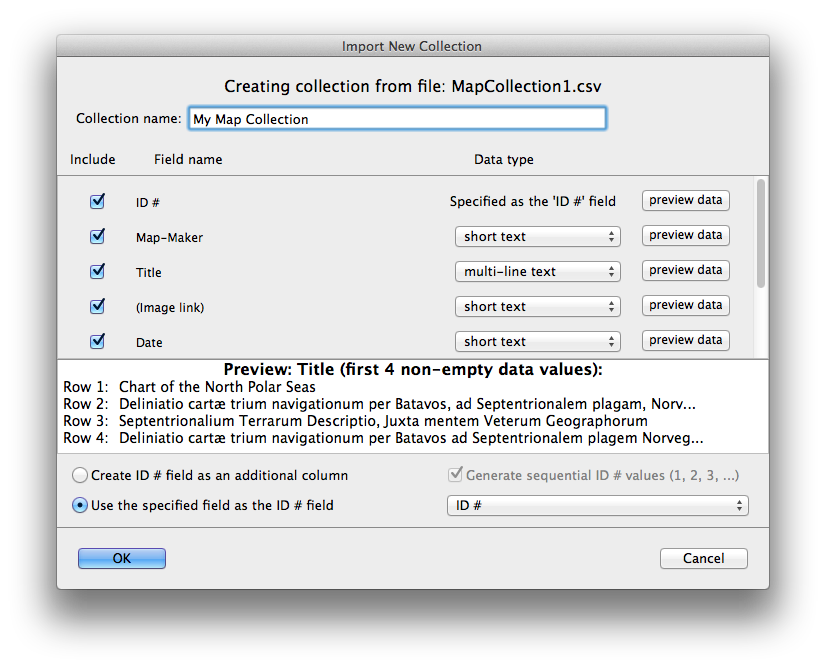Toggle the Date field's Include checkbox
The width and height of the screenshot is (826, 668).
pyautogui.click(x=97, y=341)
